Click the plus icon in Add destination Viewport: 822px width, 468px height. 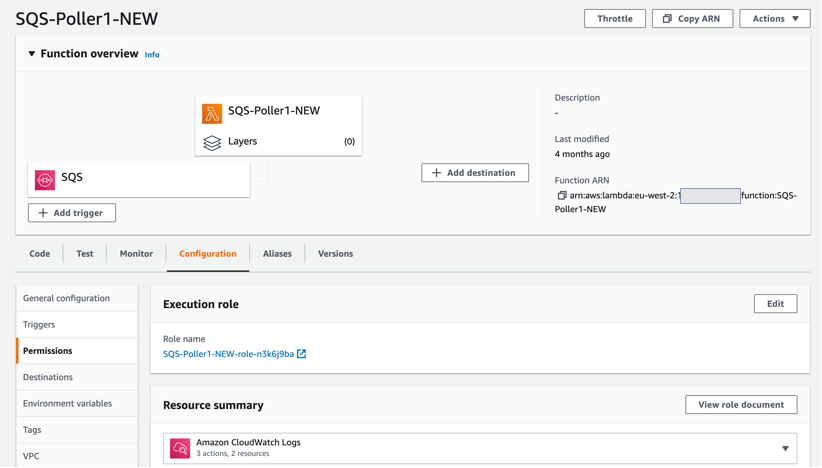(436, 173)
